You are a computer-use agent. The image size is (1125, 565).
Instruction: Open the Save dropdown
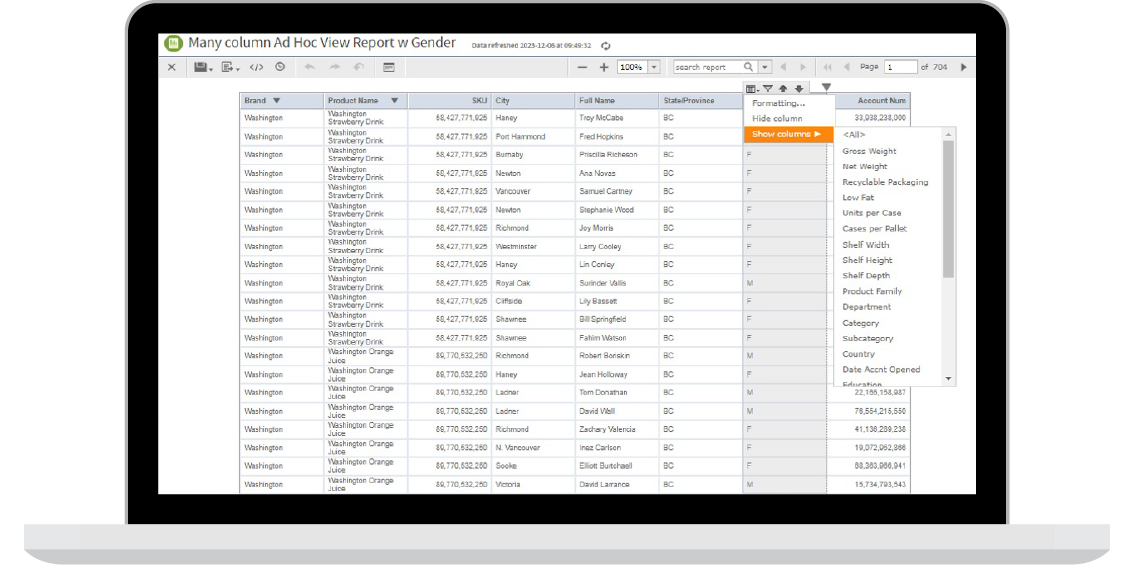[203, 67]
